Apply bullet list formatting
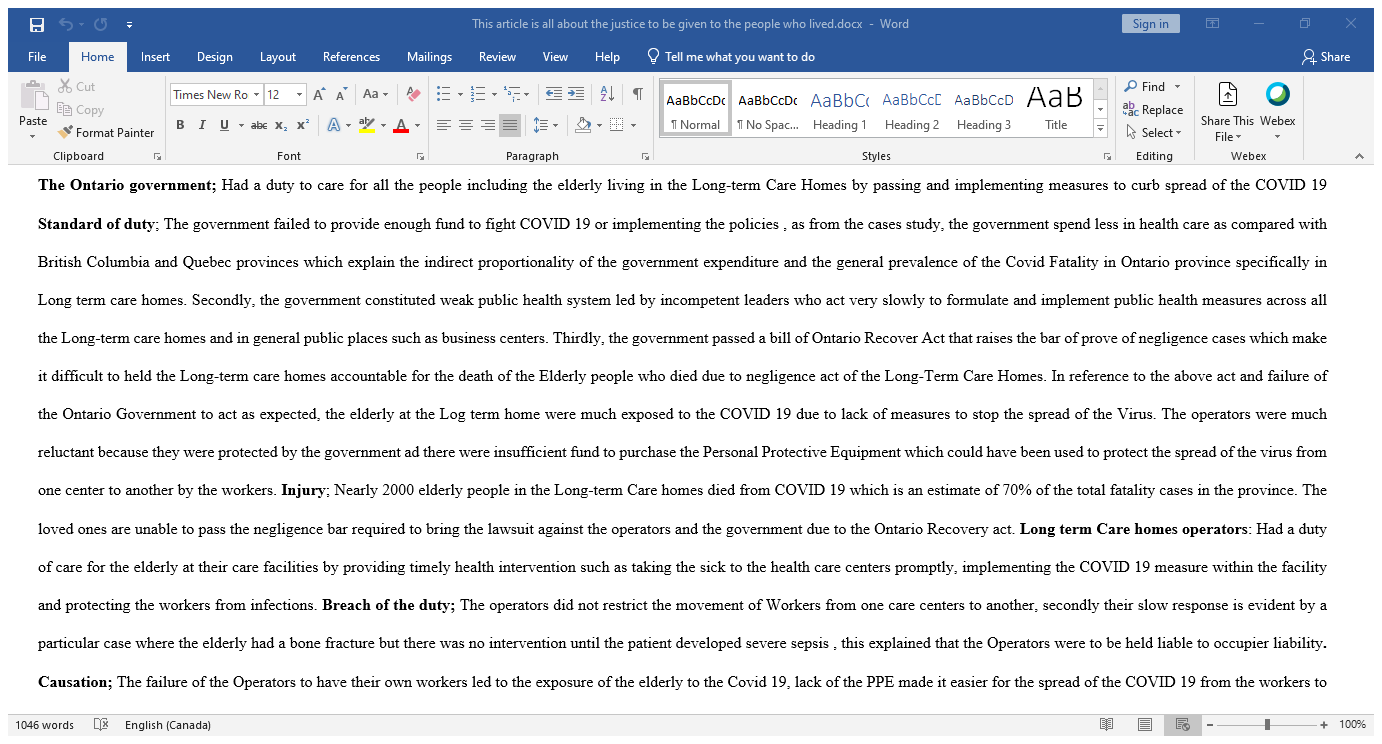Image resolution: width=1382 pixels, height=744 pixels. 444,95
